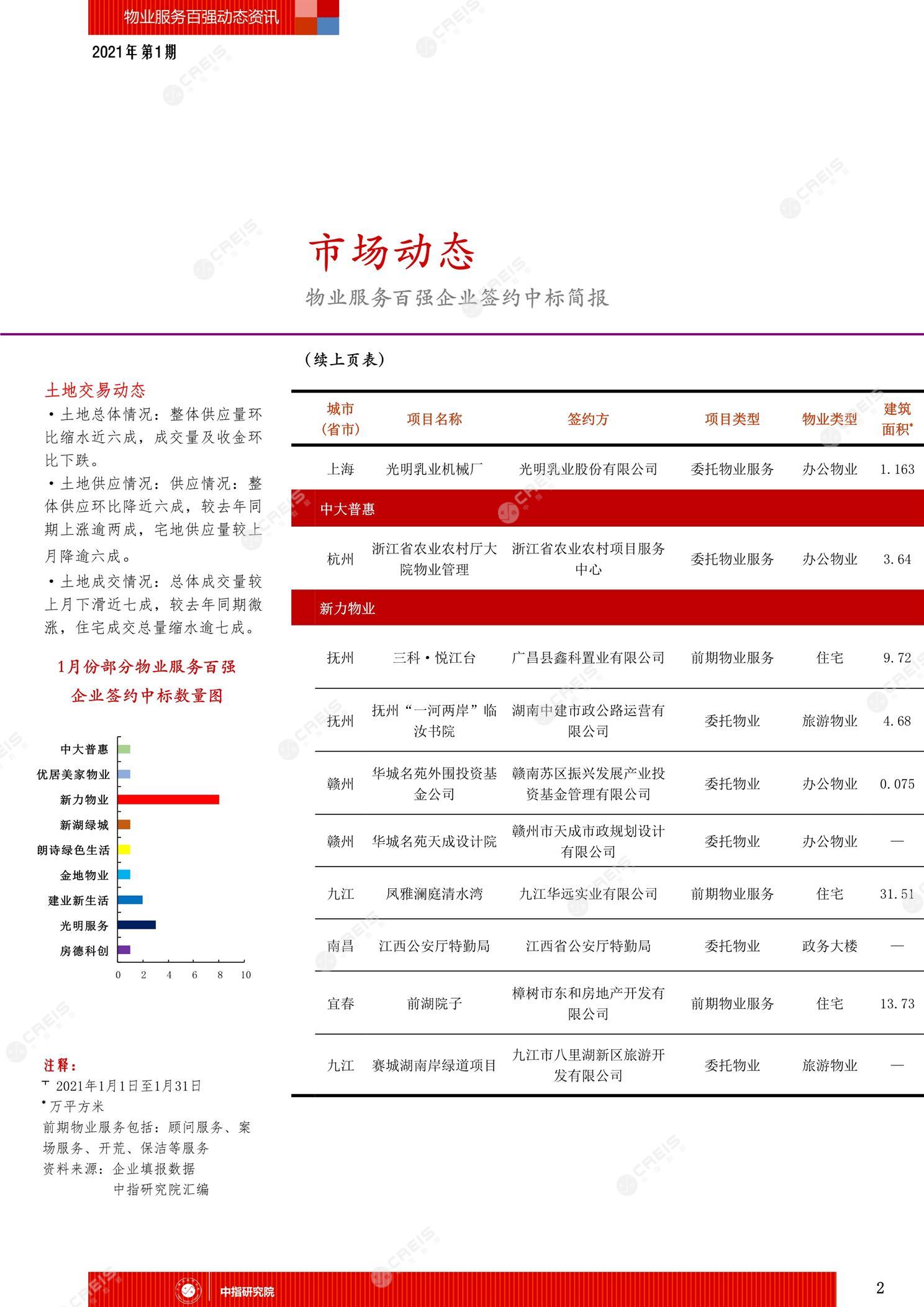Image resolution: width=924 pixels, height=1307 pixels.
Task: Select cell 三科·悦江台
Action: point(435,658)
